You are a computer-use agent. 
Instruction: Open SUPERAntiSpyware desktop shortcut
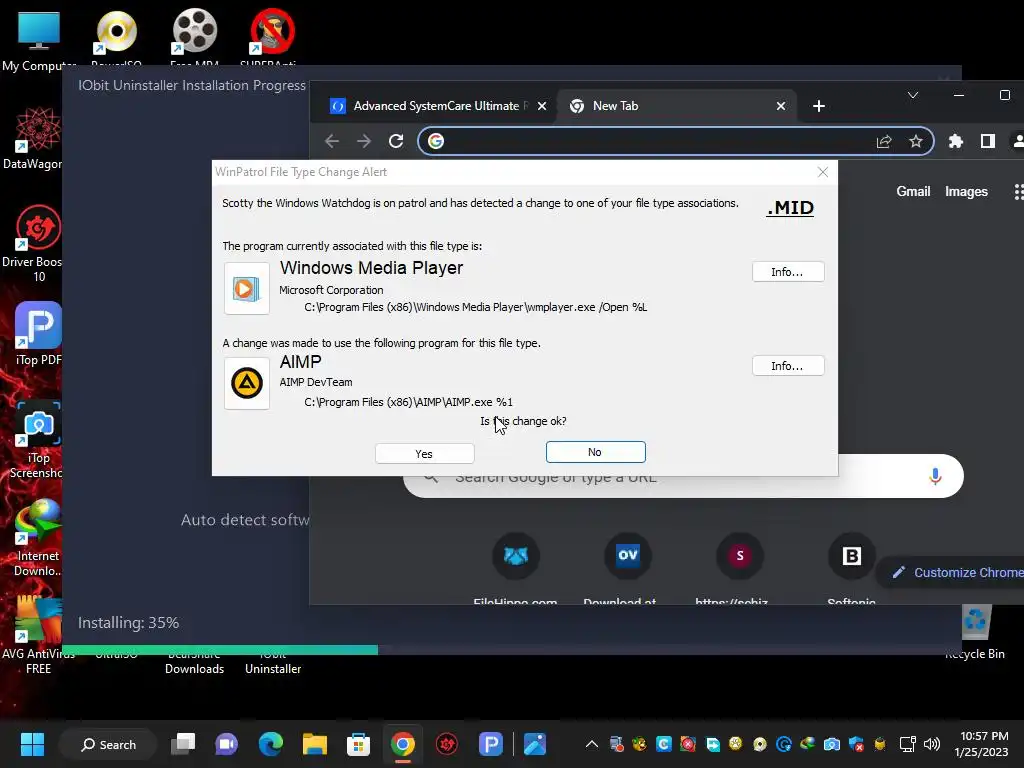tap(272, 37)
